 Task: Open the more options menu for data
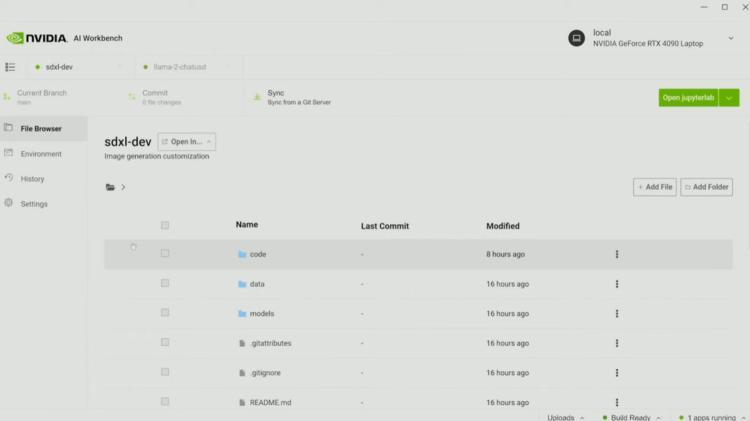tap(617, 284)
